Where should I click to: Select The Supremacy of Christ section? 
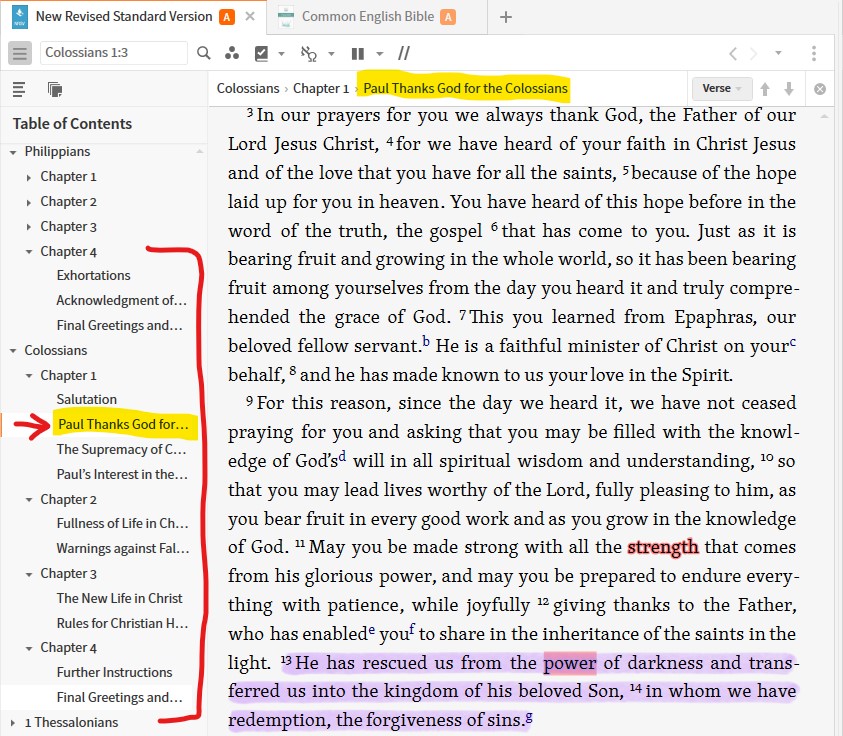click(121, 450)
